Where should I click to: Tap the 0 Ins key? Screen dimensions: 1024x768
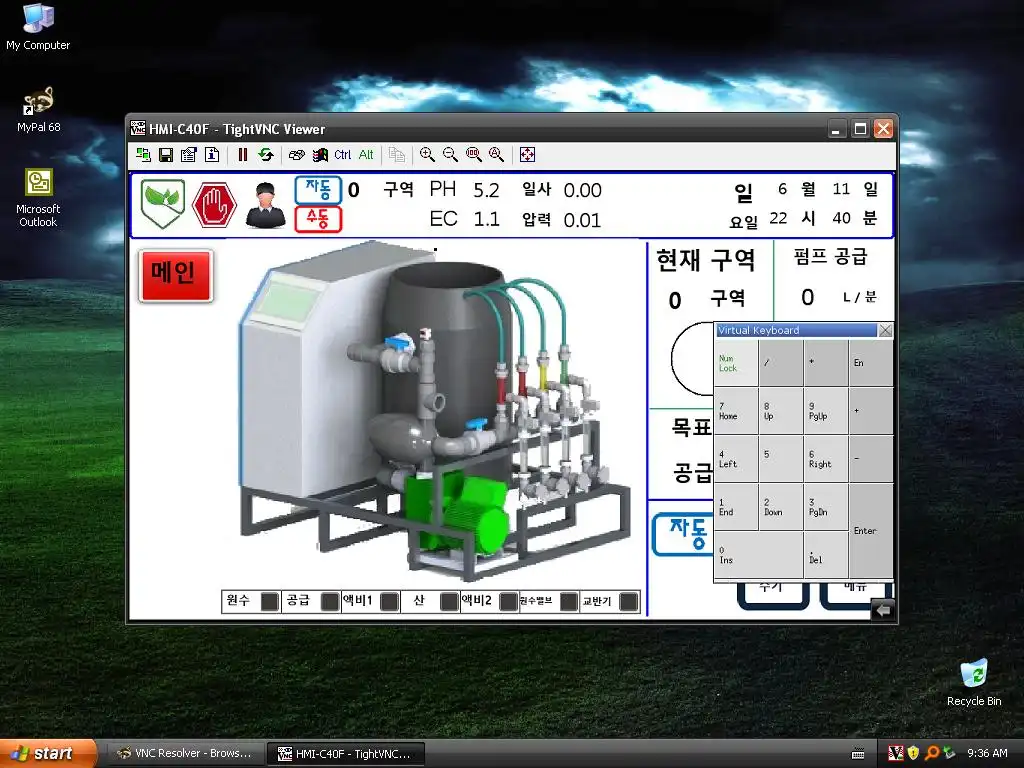[x=759, y=555]
